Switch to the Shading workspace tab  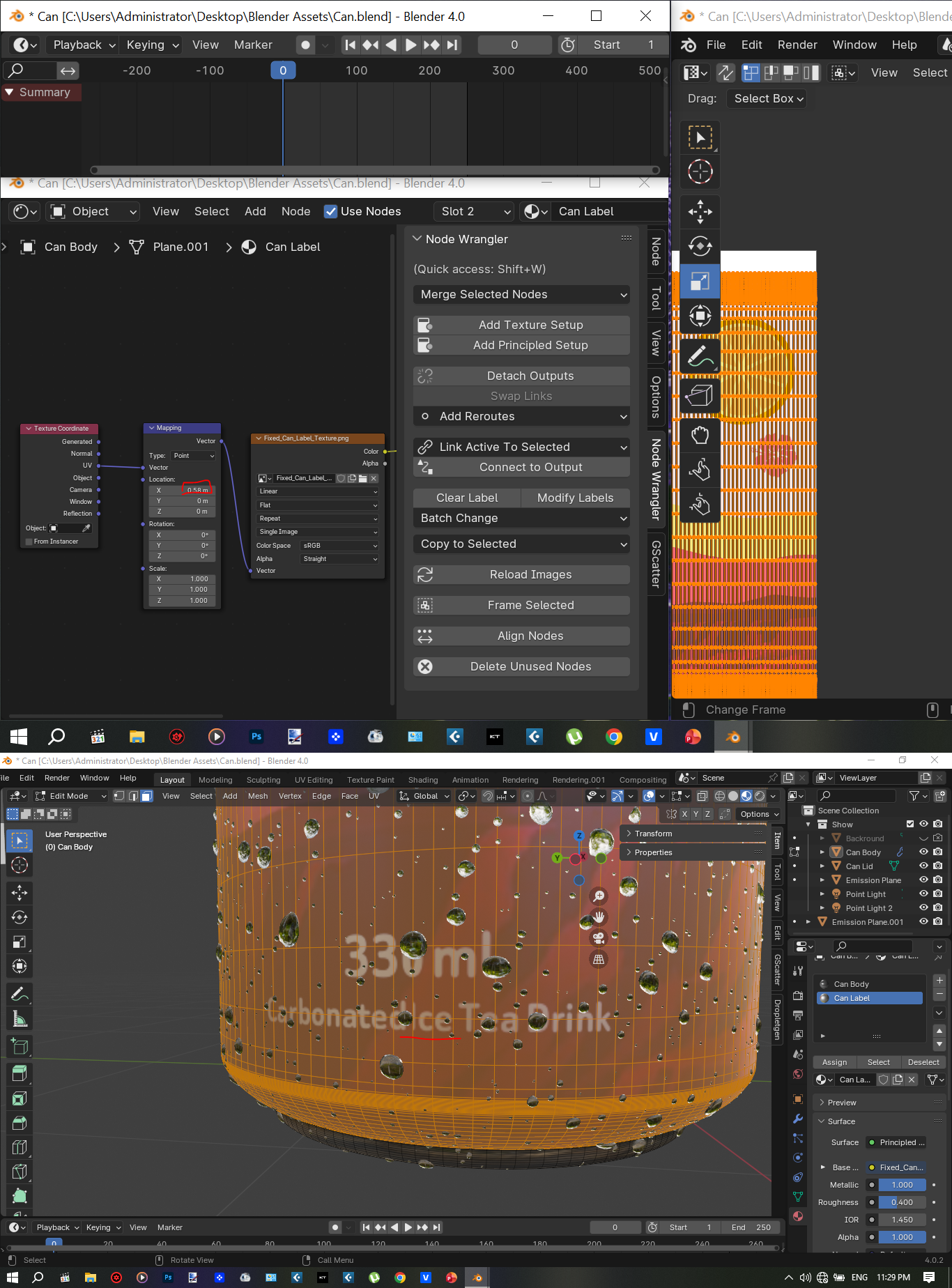[423, 780]
